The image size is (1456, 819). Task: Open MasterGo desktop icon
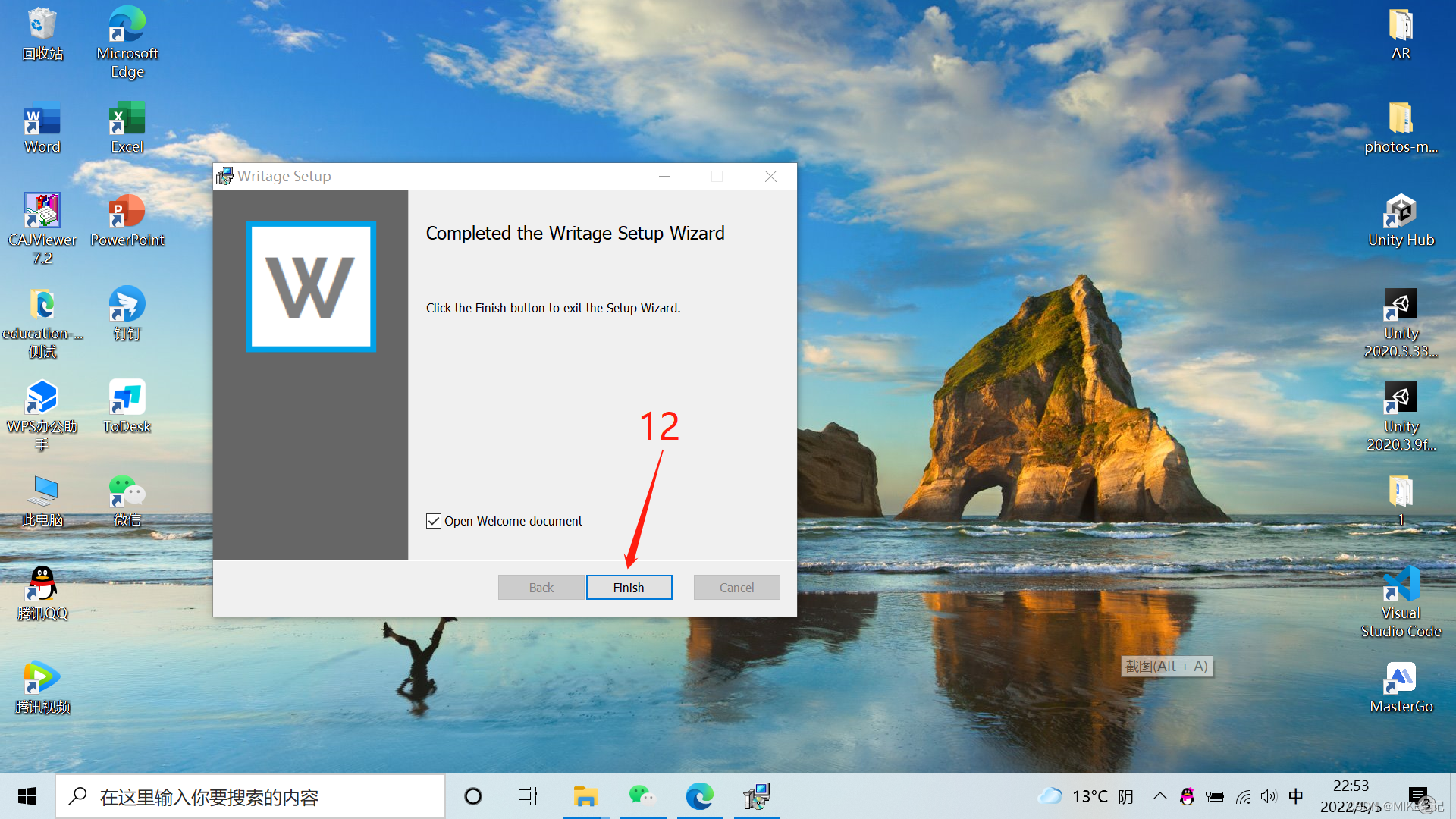click(1401, 686)
